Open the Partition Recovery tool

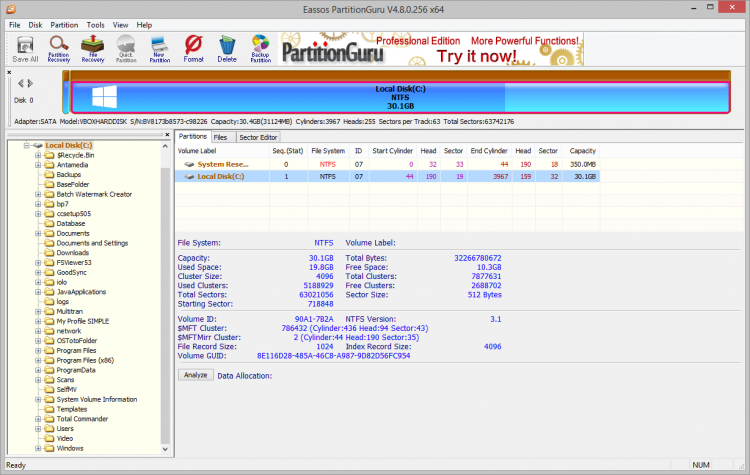click(x=59, y=49)
